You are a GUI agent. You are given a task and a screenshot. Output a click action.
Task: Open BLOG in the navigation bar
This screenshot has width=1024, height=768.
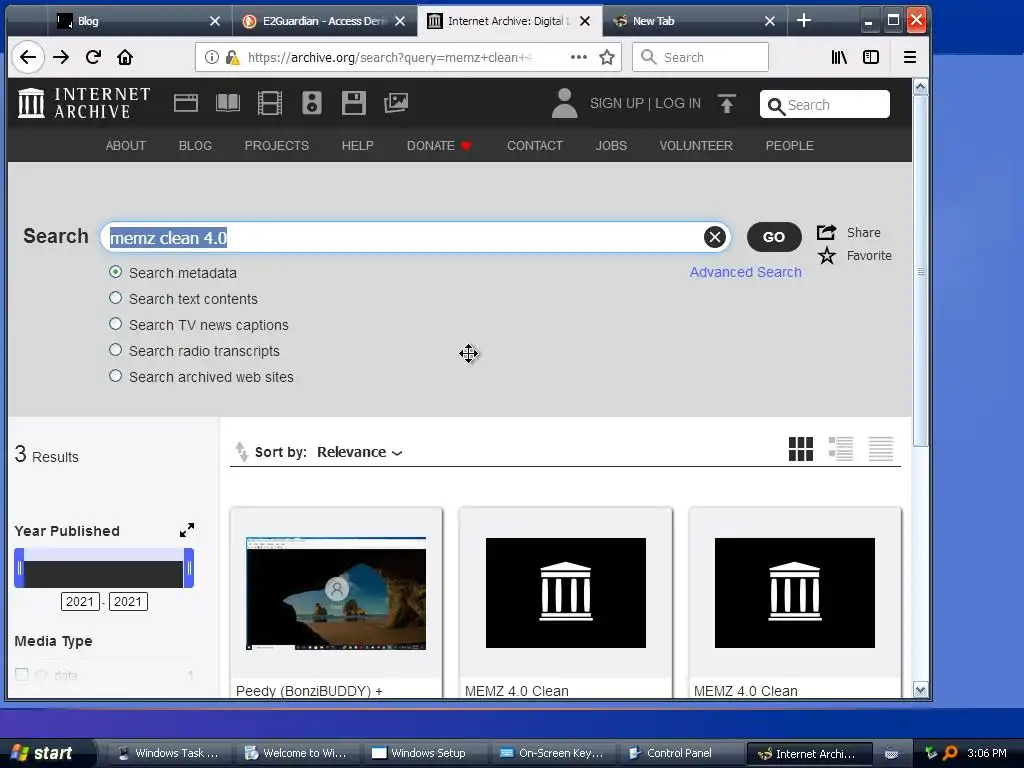(x=195, y=146)
